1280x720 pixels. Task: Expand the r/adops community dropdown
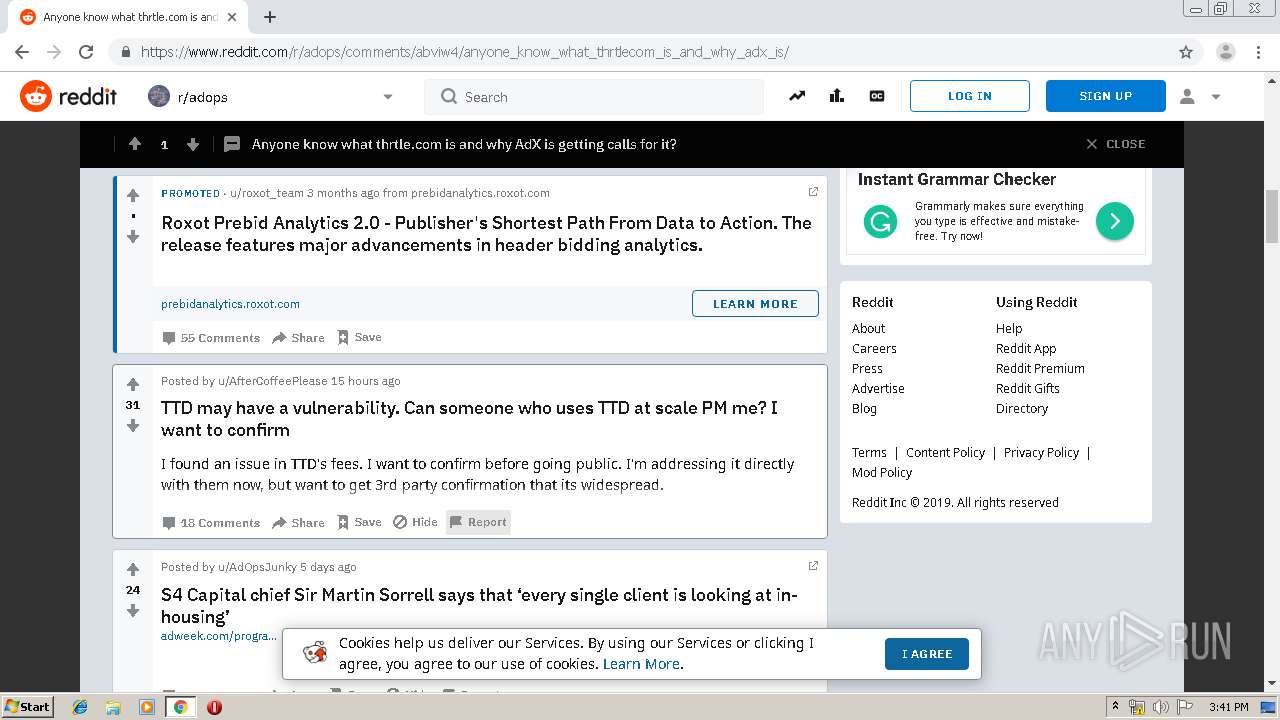(388, 97)
